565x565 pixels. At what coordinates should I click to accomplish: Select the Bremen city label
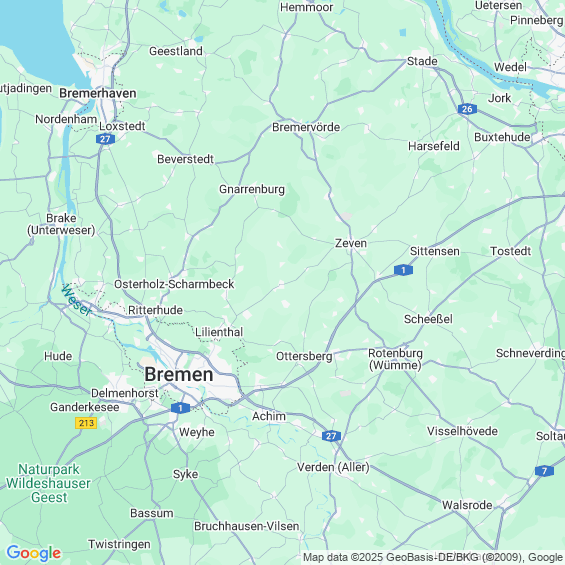pos(179,374)
